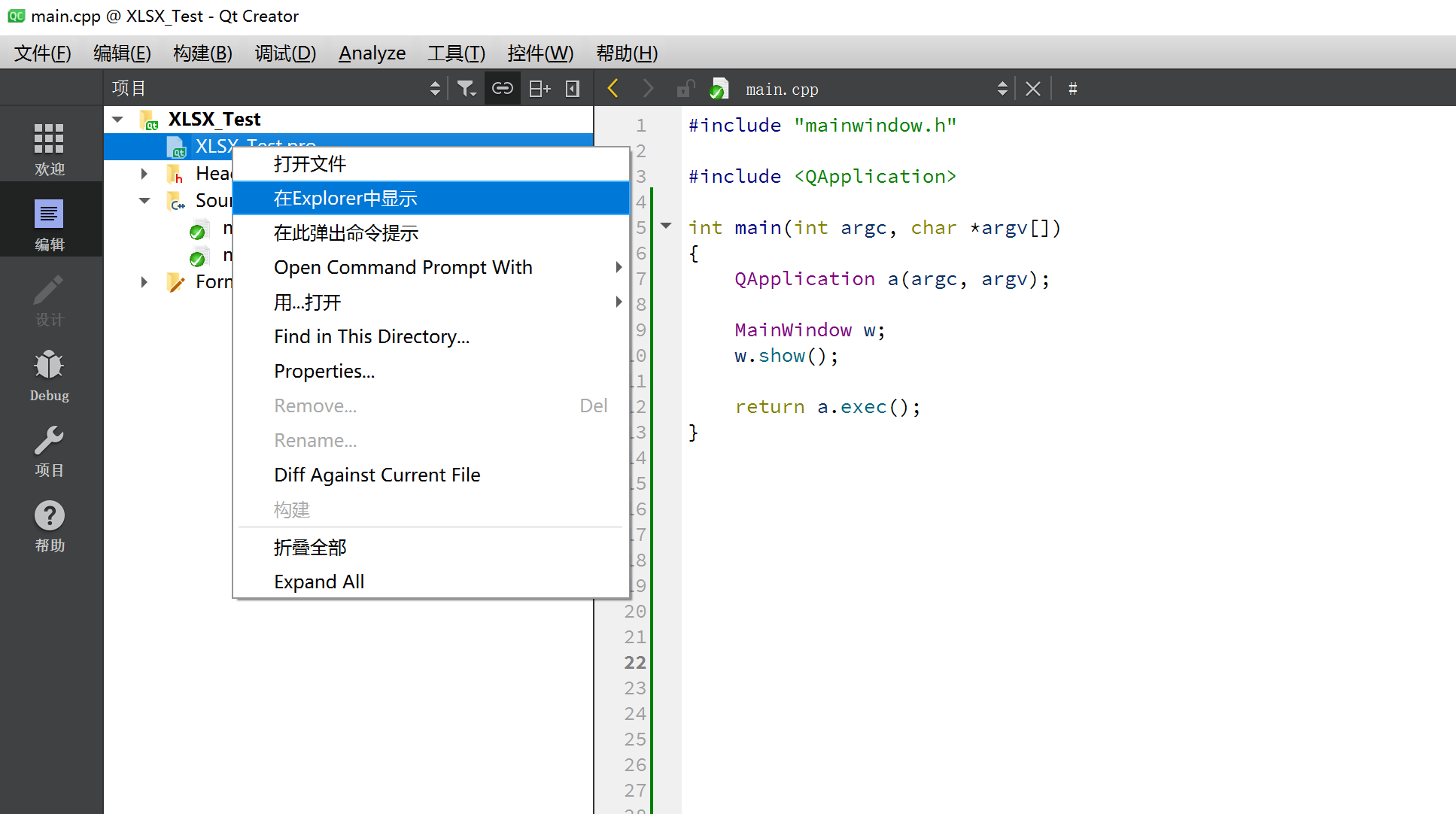The height and width of the screenshot is (814, 1456).
Task: Fold the main function code block
Action: [x=666, y=226]
